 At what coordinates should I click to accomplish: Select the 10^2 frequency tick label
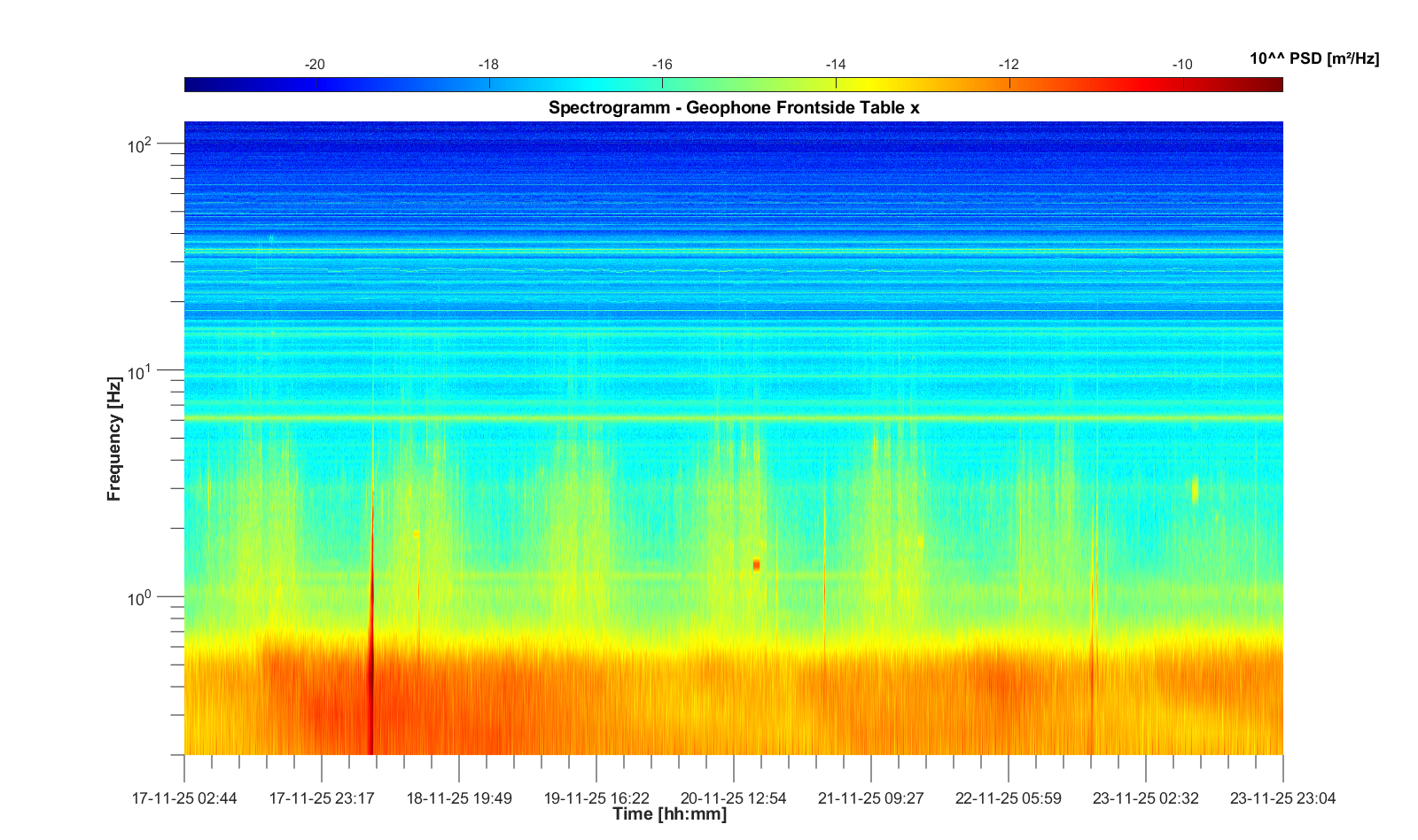[140, 144]
